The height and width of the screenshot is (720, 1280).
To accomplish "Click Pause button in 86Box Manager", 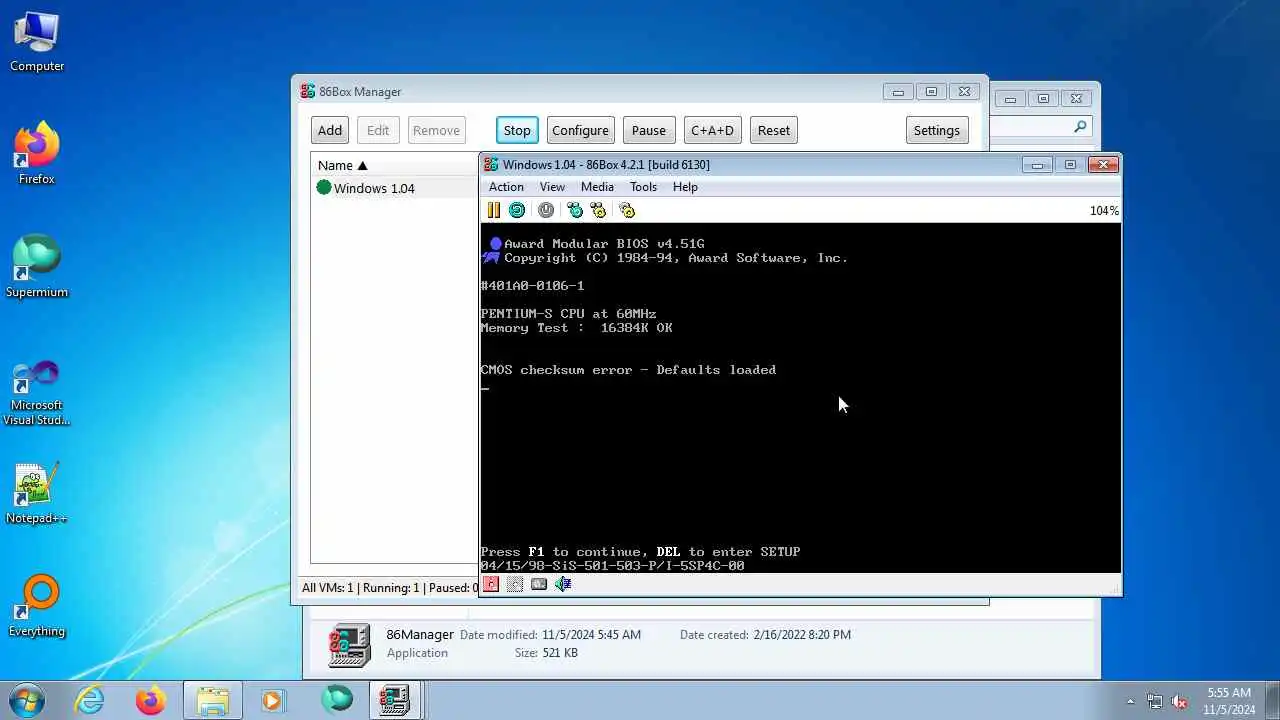I will [648, 130].
